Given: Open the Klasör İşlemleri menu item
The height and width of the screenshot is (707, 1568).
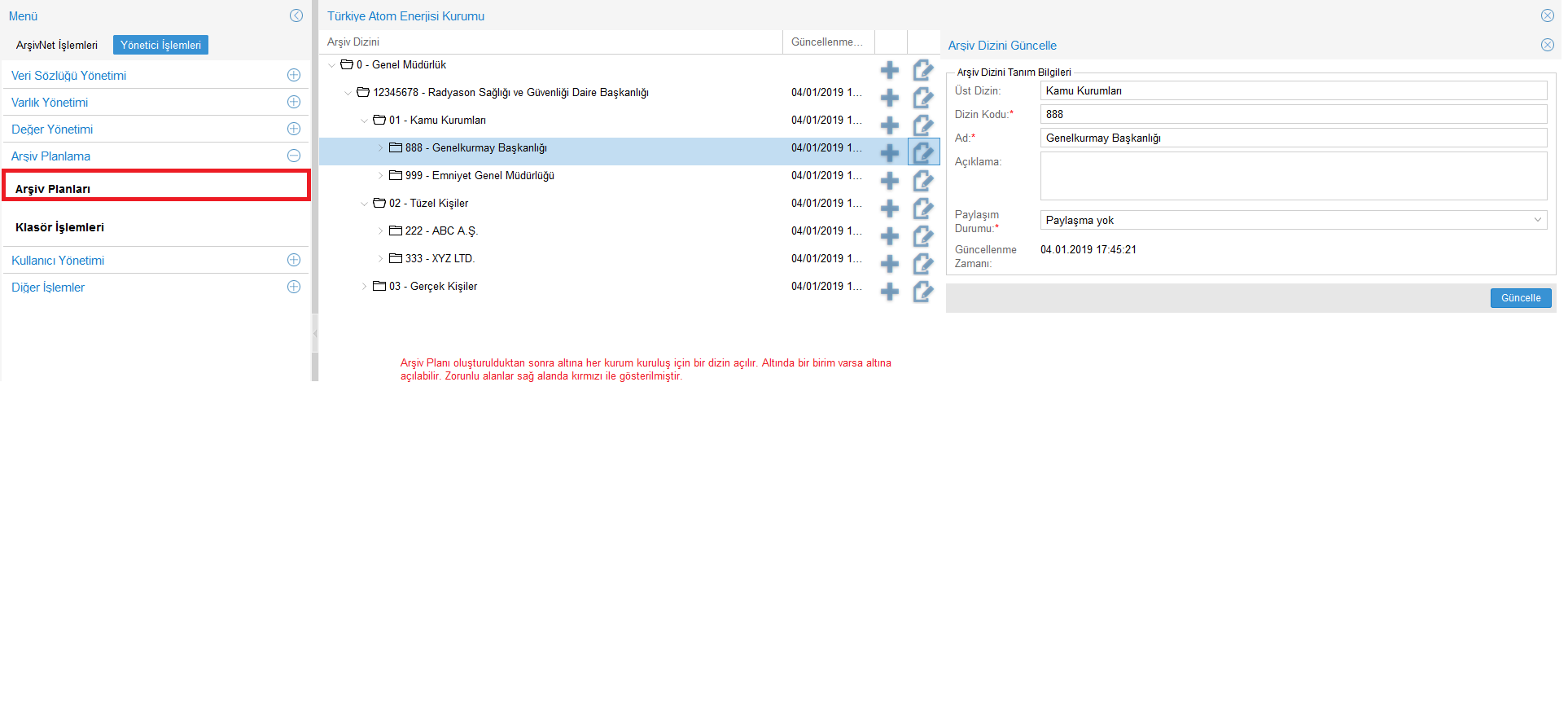Looking at the screenshot, I should coord(59,227).
